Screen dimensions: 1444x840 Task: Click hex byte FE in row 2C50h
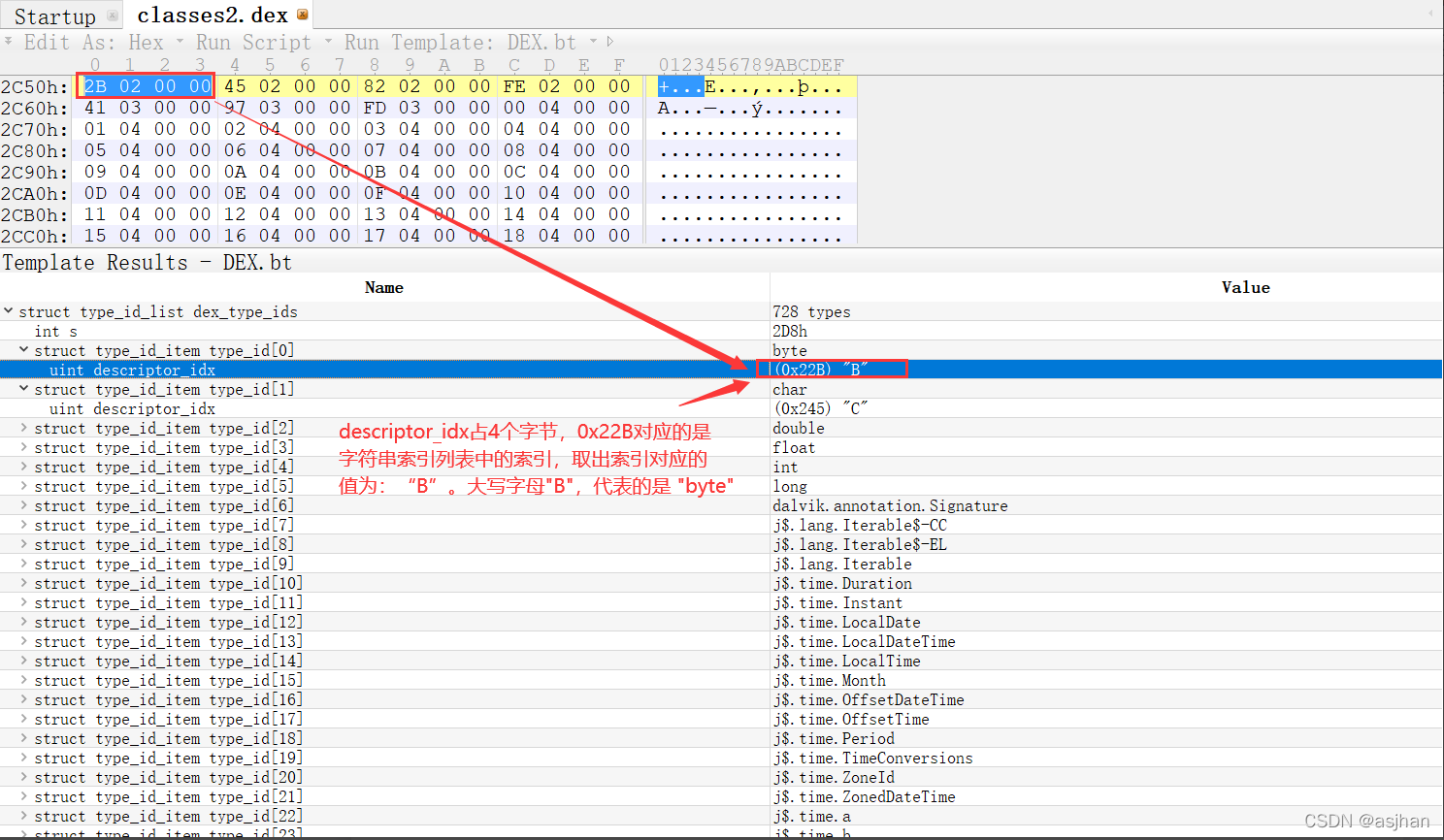pyautogui.click(x=514, y=86)
